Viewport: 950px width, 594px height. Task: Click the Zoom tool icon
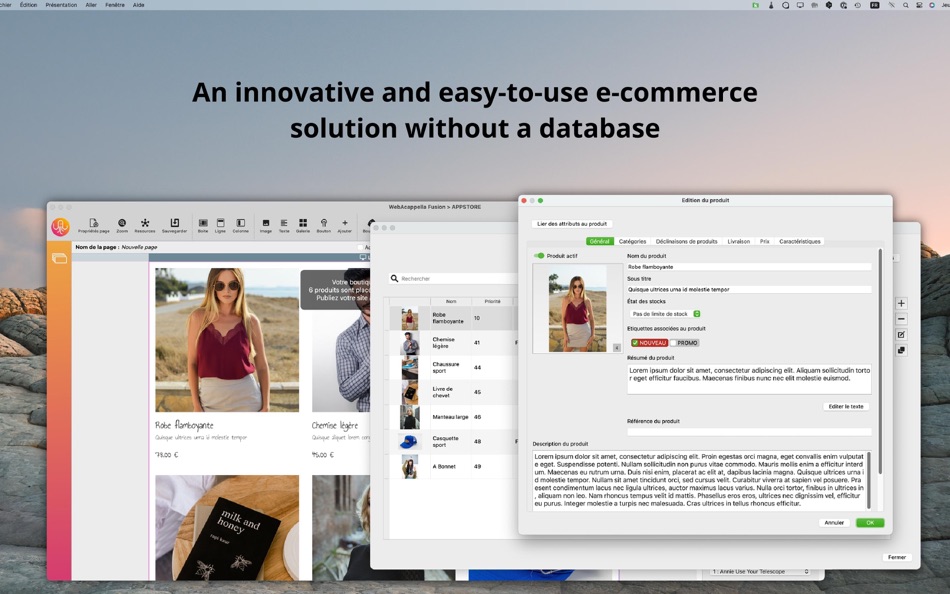click(122, 225)
